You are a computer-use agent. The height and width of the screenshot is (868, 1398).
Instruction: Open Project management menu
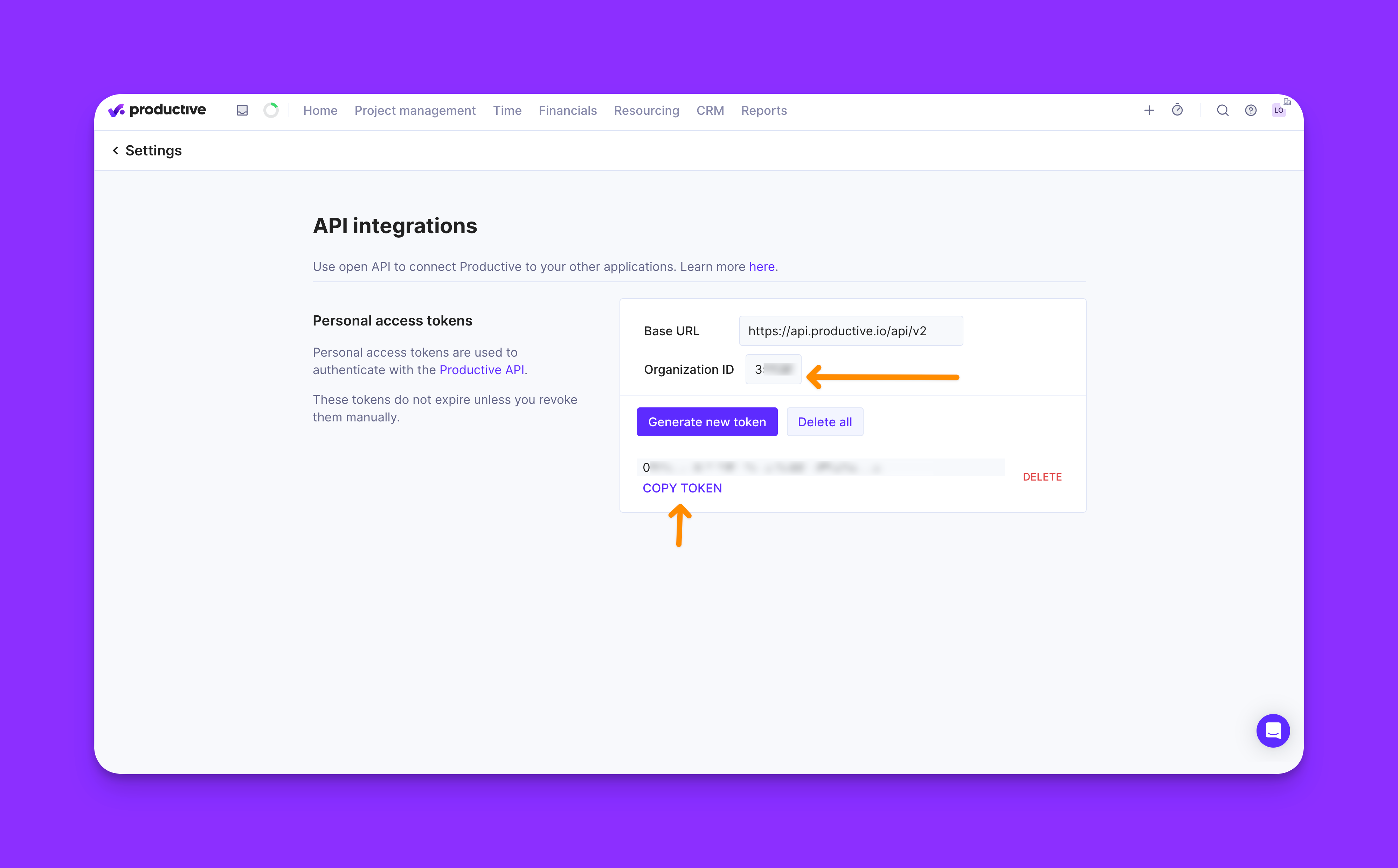415,110
